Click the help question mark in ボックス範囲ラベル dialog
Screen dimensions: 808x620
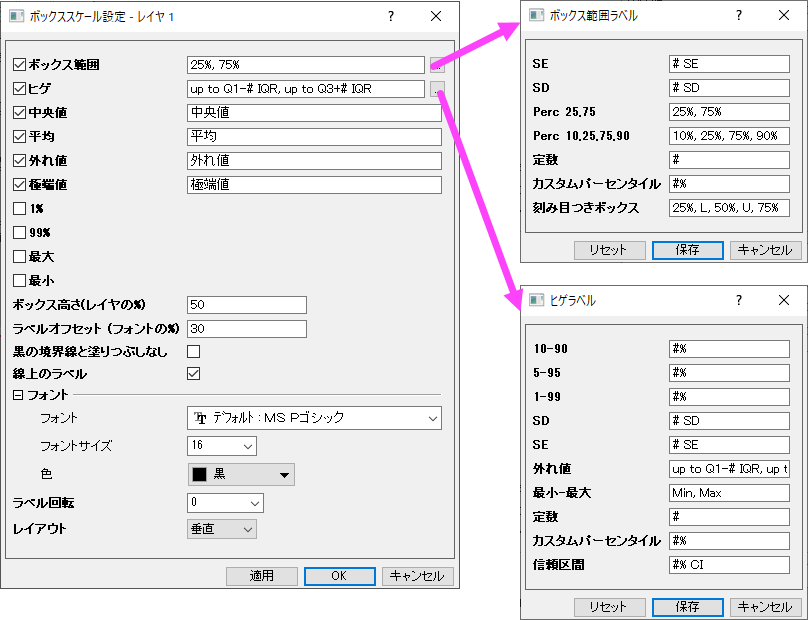(739, 15)
